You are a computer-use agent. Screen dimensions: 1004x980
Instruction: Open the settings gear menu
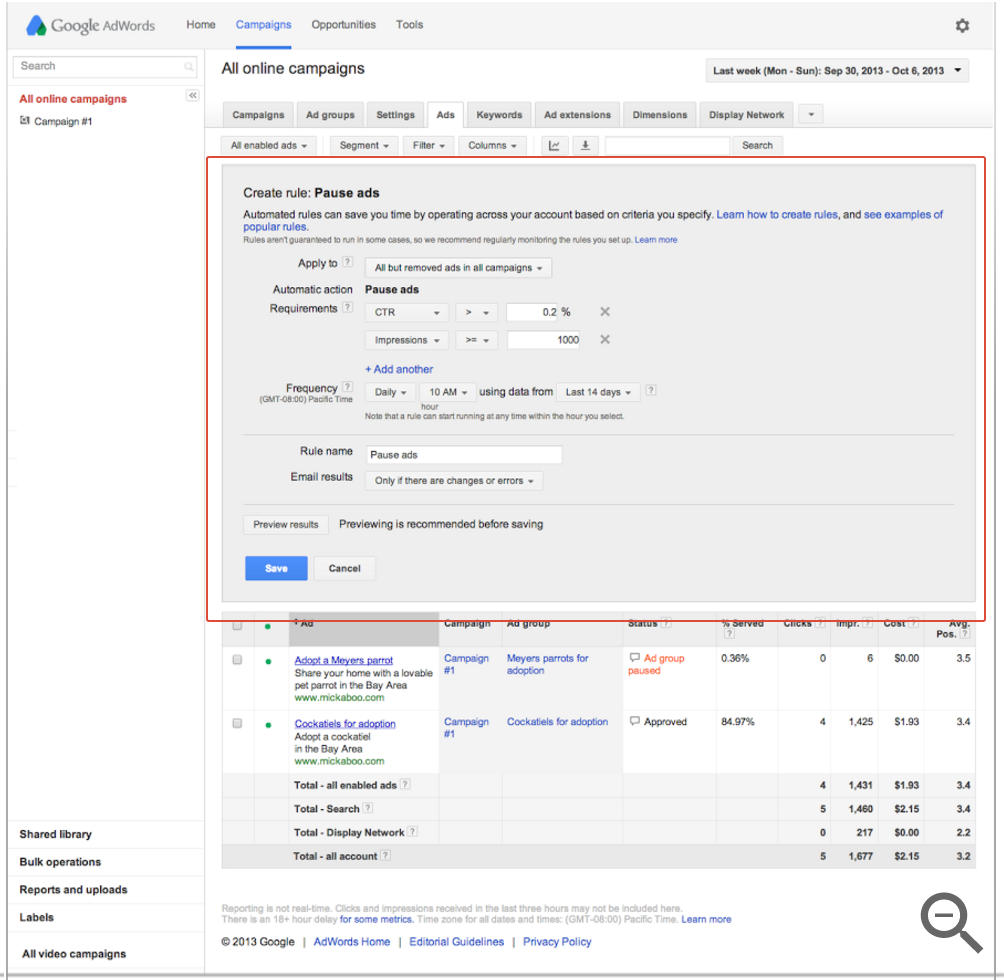coord(962,26)
